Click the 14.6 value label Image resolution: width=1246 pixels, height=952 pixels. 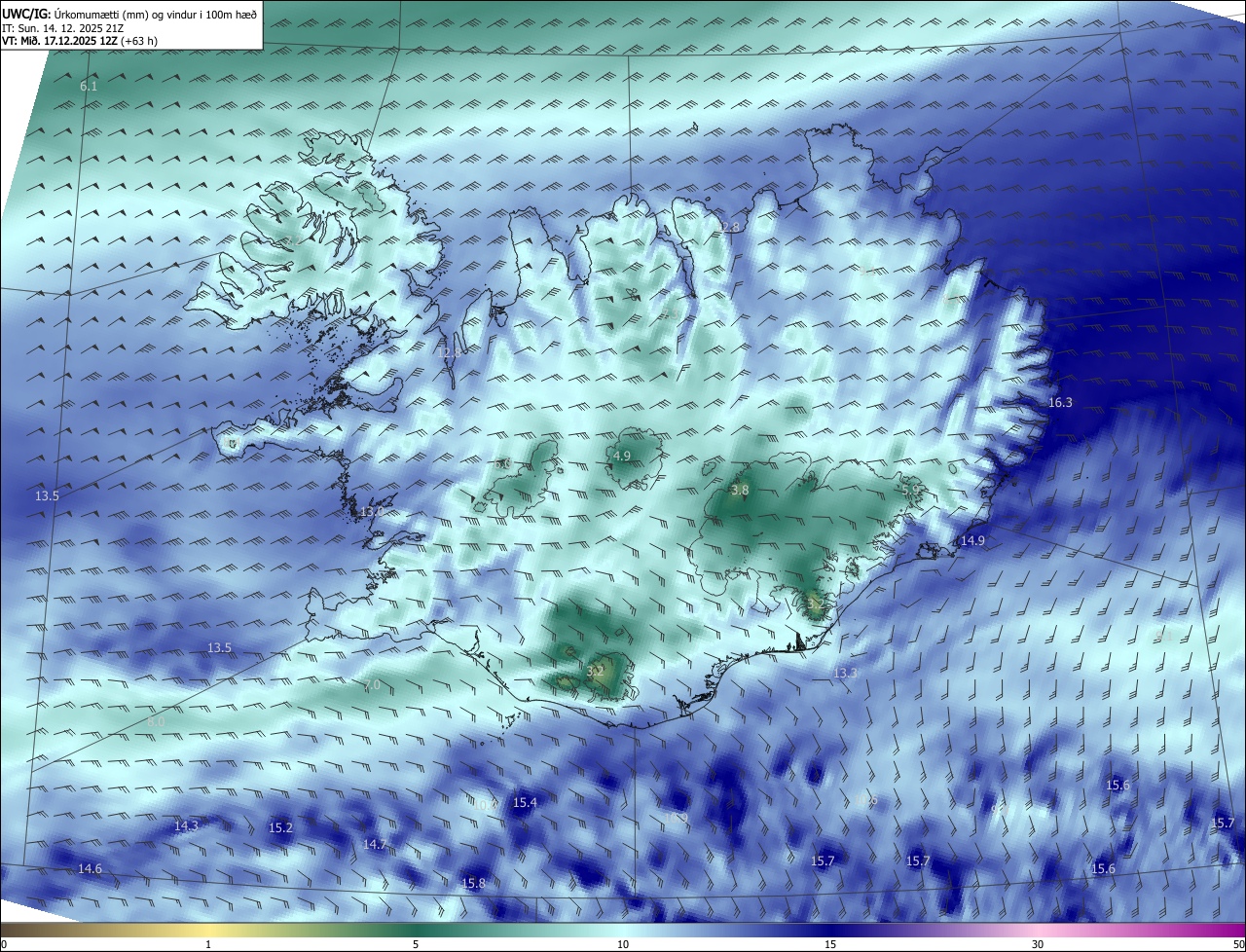(90, 869)
